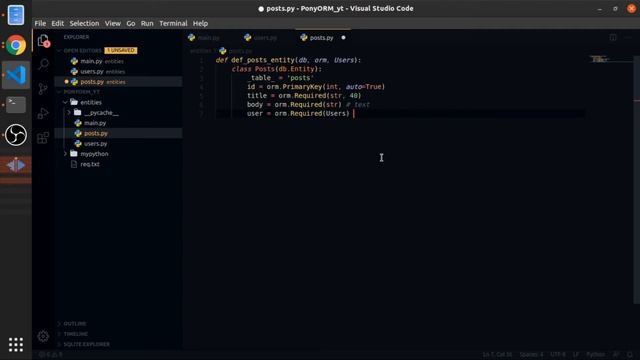
Task: Open OBS Studio from the dock
Action: 16,135
